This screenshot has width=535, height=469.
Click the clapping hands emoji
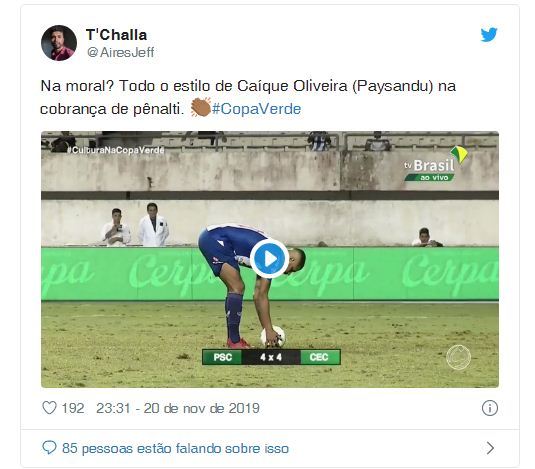tap(201, 107)
